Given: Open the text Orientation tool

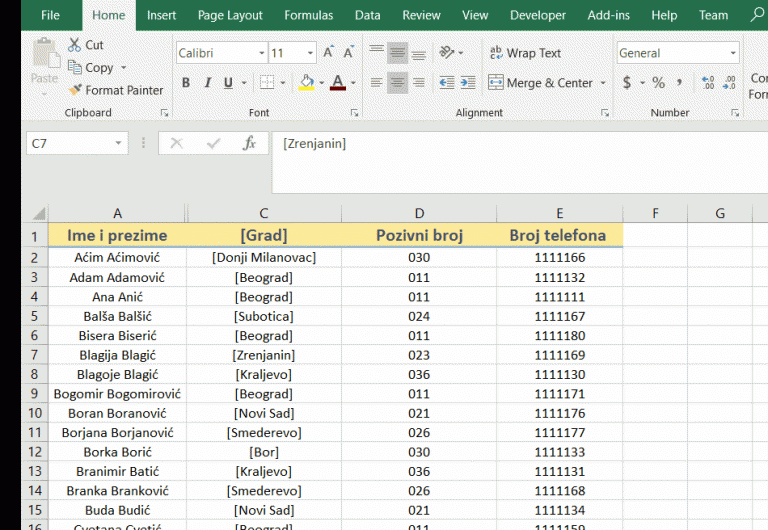Looking at the screenshot, I should coord(447,52).
